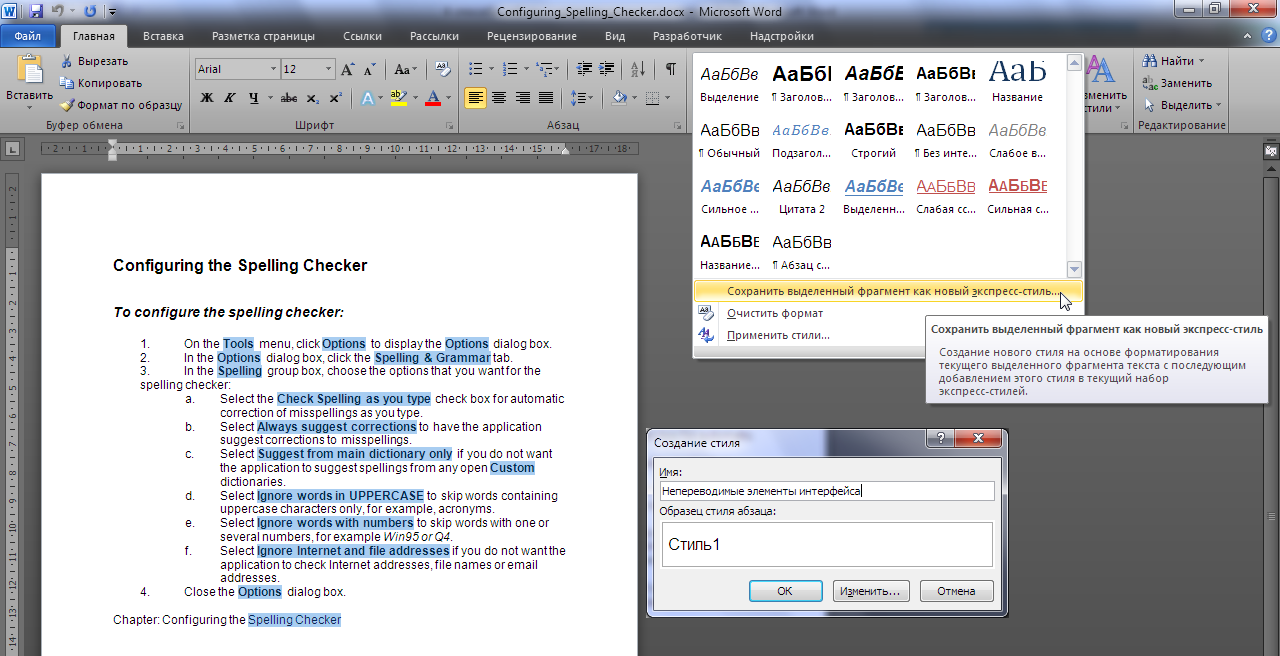Viewport: 1280px width, 656px height.
Task: Select 'Очистить формат' in styles menu
Action: (775, 313)
